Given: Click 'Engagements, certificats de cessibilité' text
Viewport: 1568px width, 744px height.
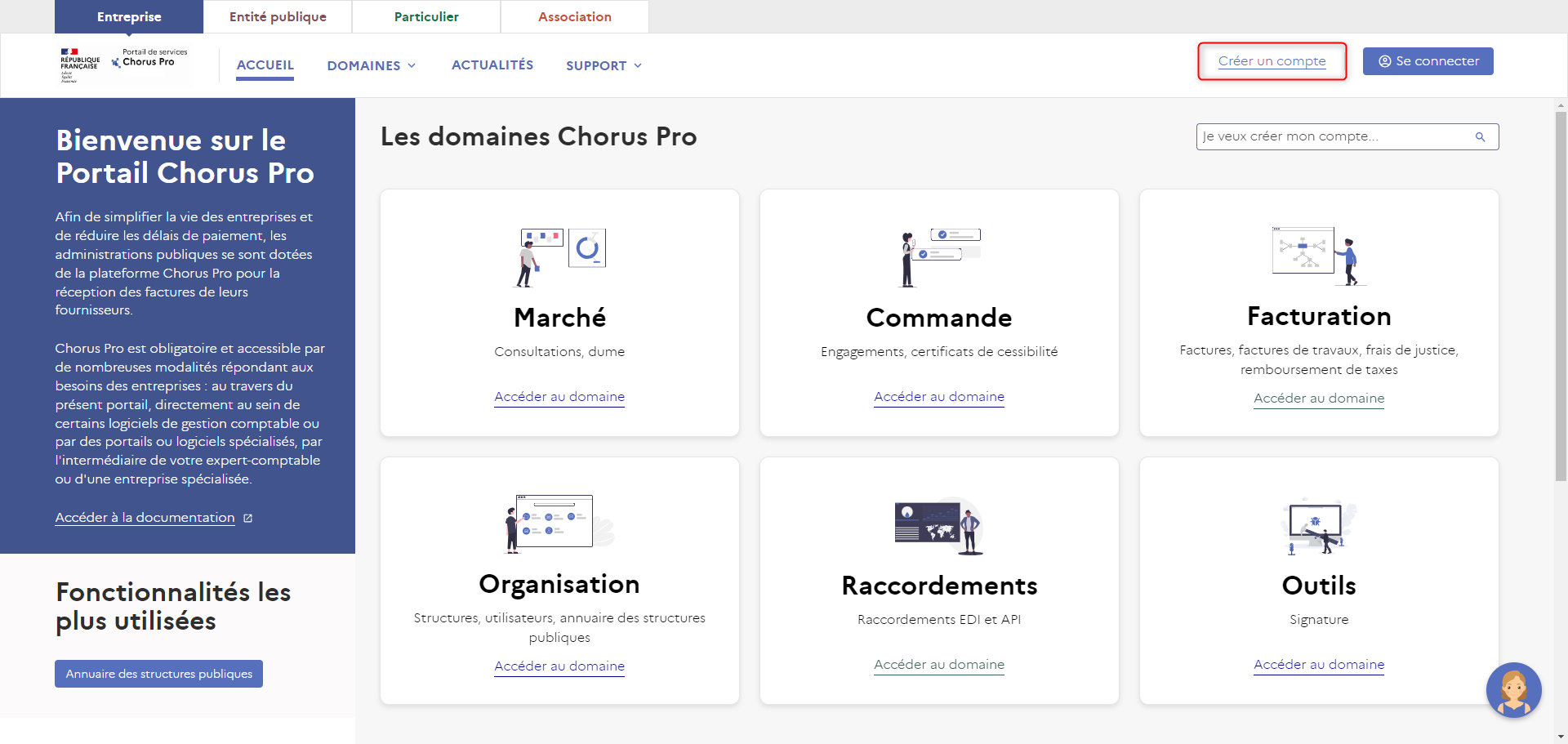Looking at the screenshot, I should point(939,352).
